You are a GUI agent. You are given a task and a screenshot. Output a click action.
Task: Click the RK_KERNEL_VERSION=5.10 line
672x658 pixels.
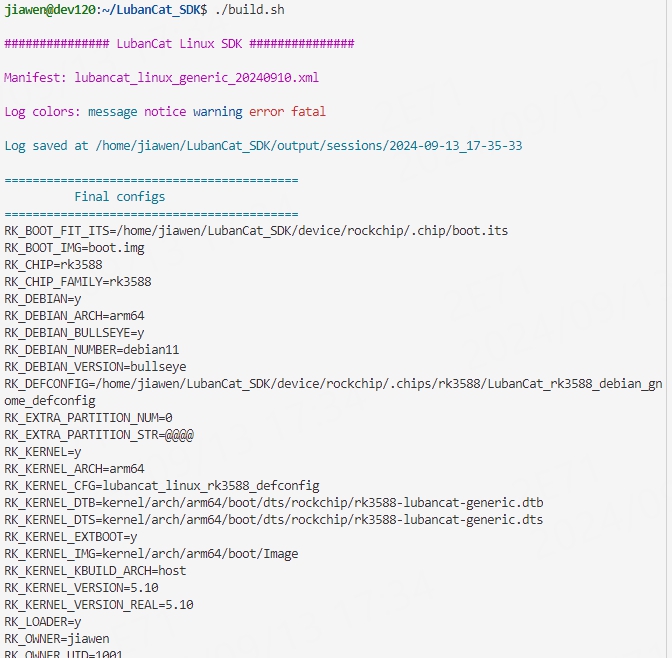[x=81, y=588]
